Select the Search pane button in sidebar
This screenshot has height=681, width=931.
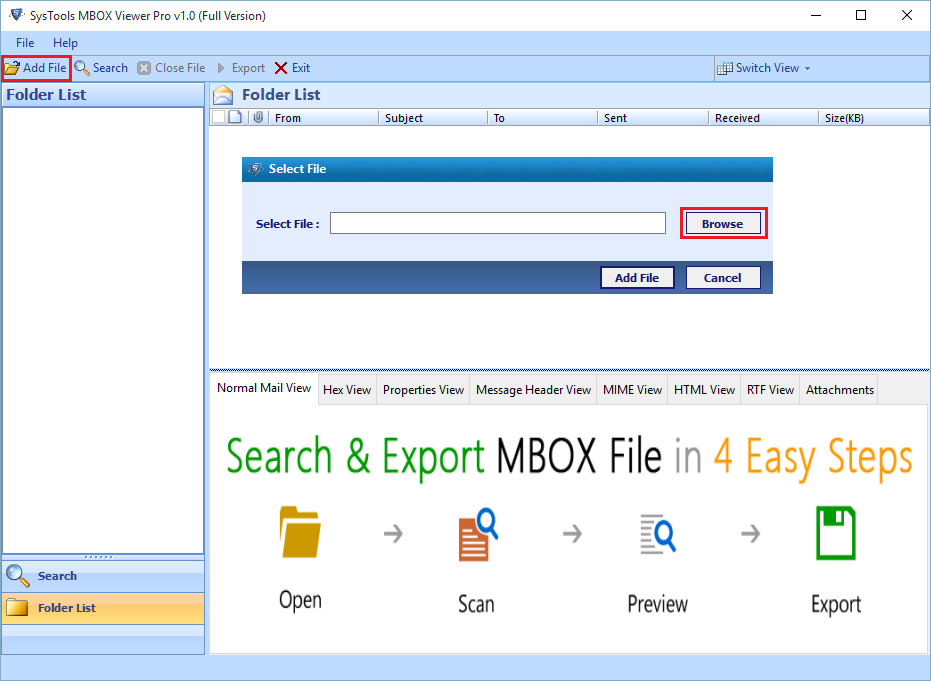(103, 575)
